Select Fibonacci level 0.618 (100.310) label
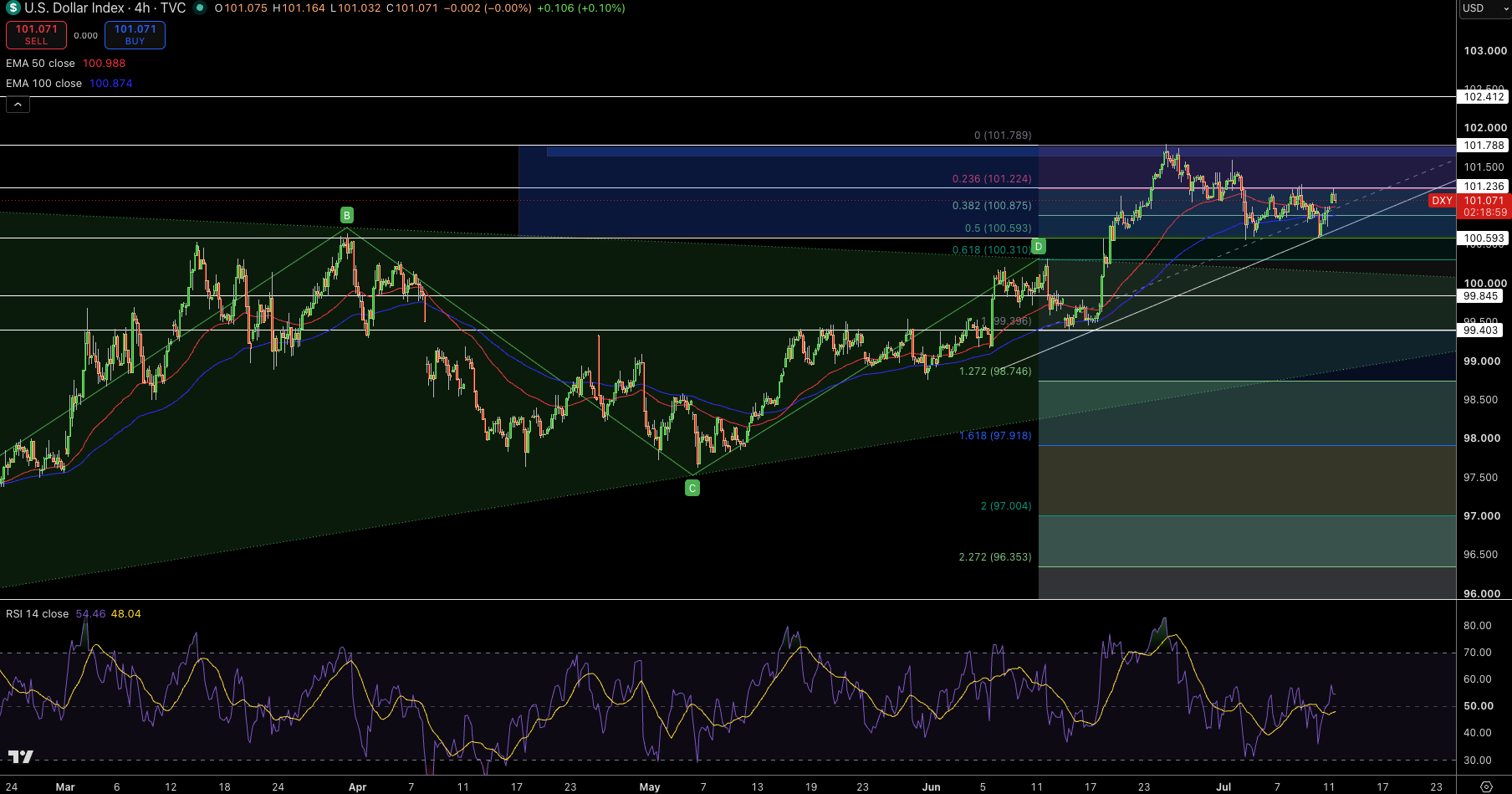 pyautogui.click(x=992, y=250)
